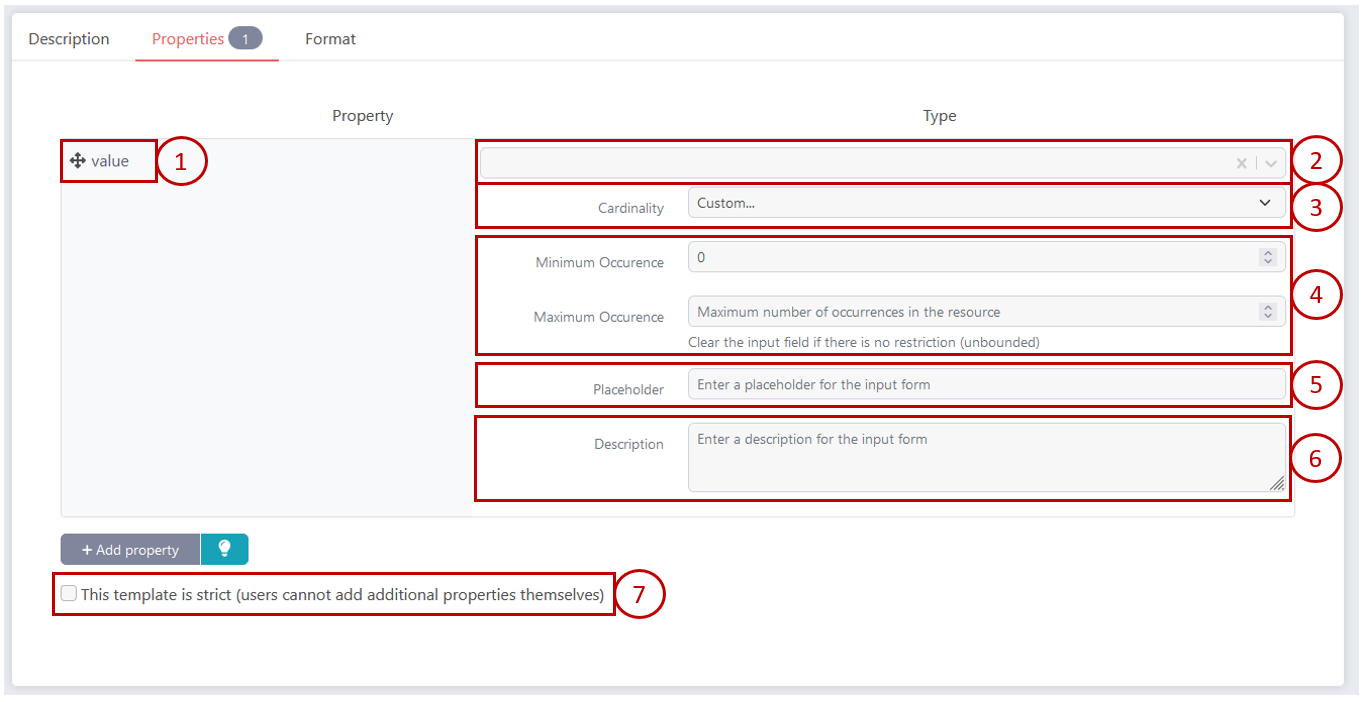
Task: Enable the strict template checkbox
Action: tap(69, 594)
